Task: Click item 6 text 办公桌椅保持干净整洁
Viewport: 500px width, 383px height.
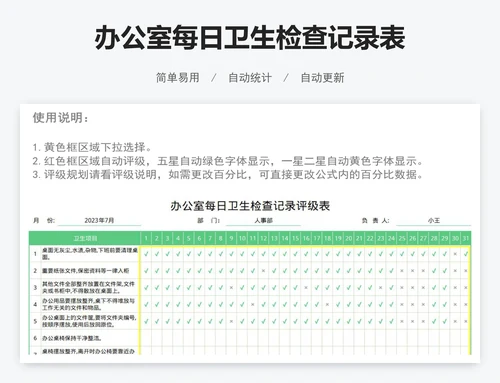Action: pyautogui.click(x=72, y=338)
